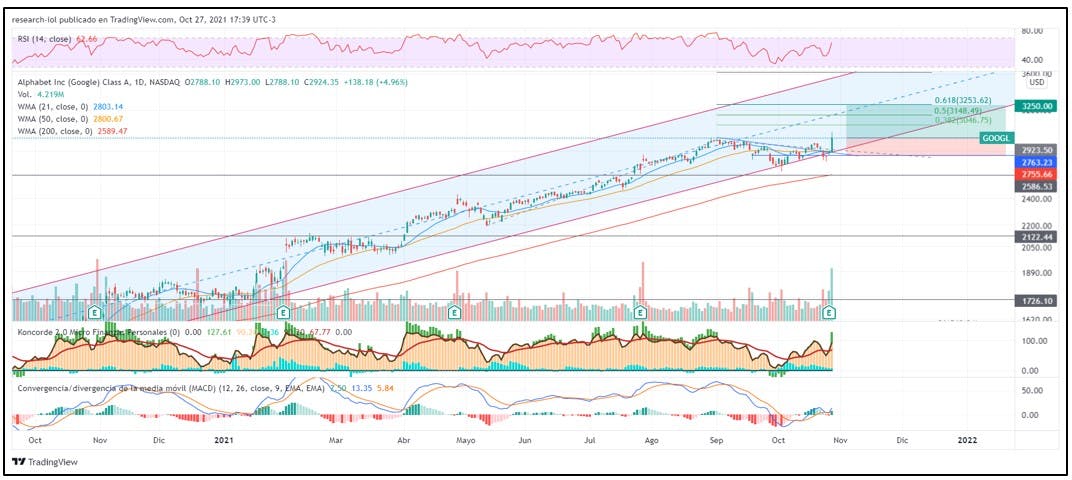Click the blue 2763.23 price label
The image size is (1072, 480).
click(x=1037, y=162)
